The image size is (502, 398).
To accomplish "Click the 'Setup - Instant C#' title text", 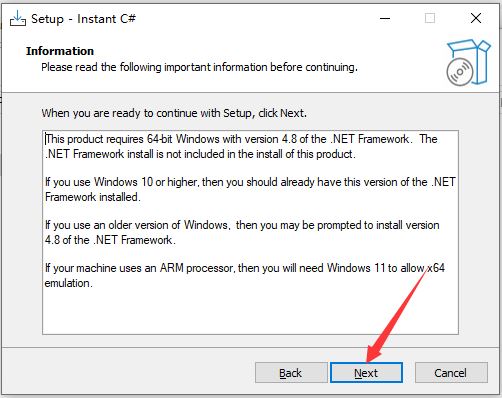I will [x=84, y=19].
